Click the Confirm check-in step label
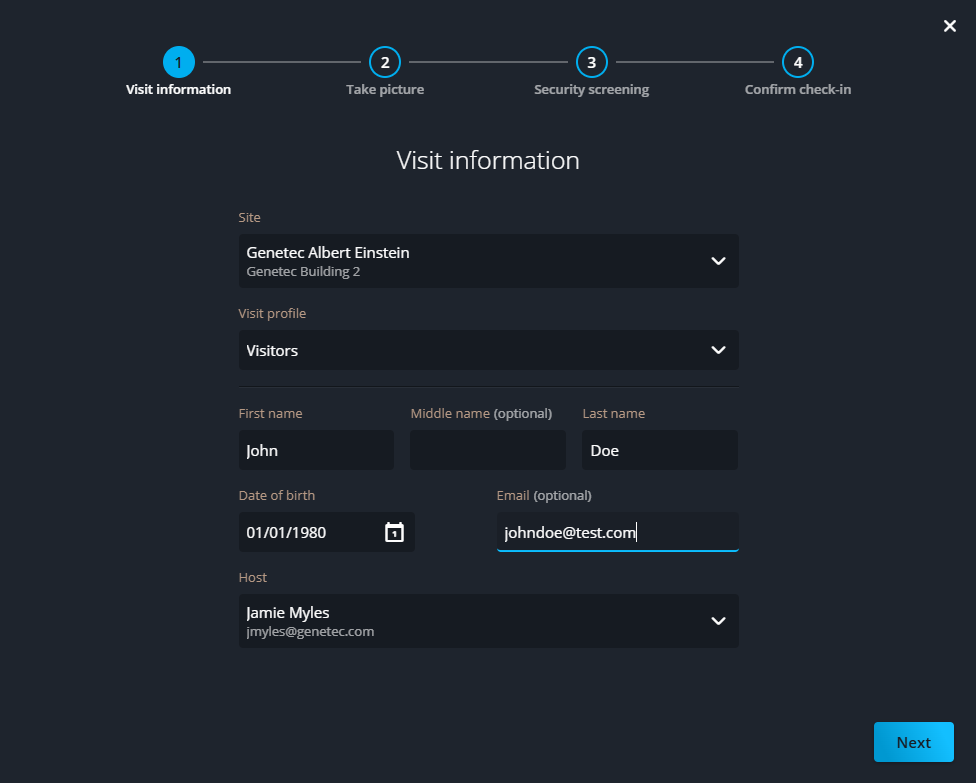 coord(798,89)
